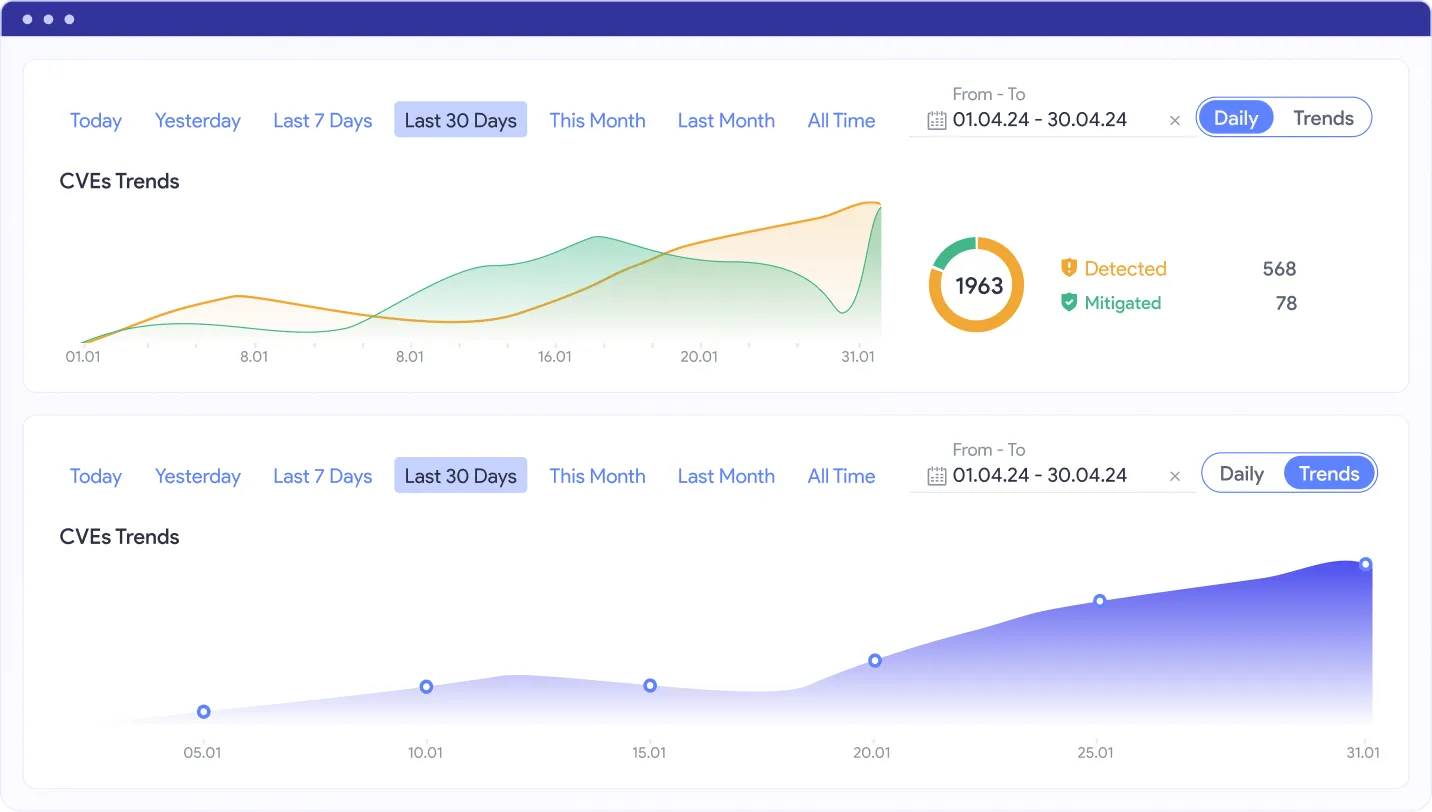Screen dimensions: 1432x812
Task: Switch lower panel toggle to Daily
Action: tap(1242, 474)
